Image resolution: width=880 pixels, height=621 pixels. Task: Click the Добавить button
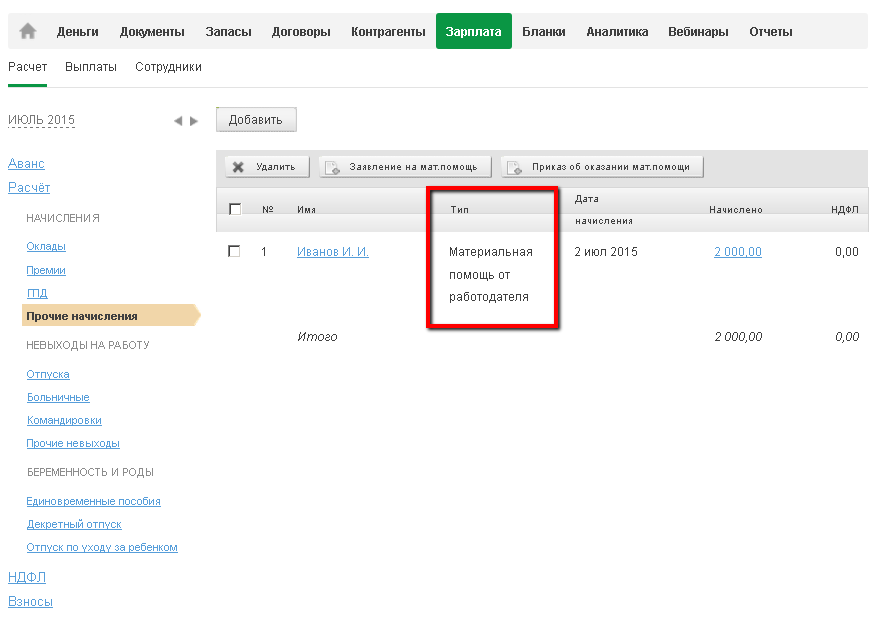(256, 119)
